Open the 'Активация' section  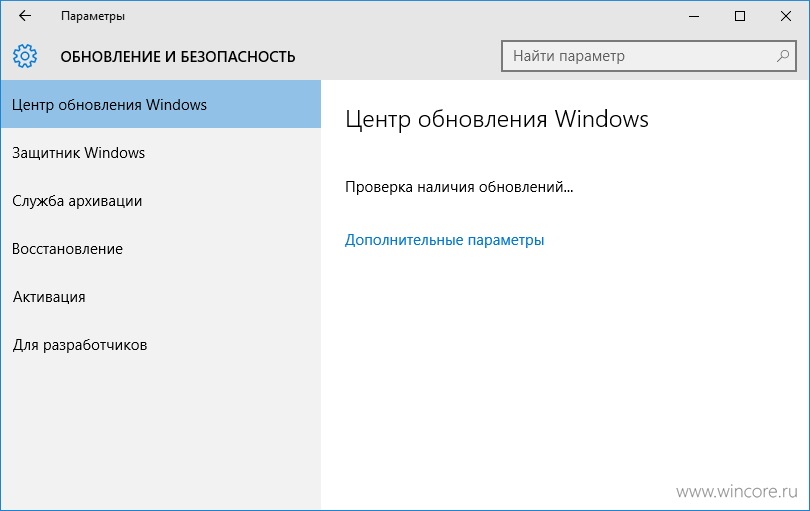[161, 297]
